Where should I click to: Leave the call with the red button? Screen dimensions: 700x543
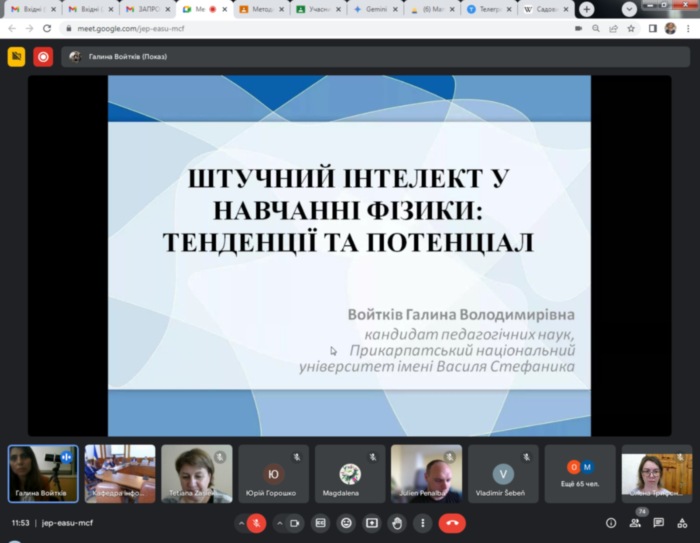[452, 523]
